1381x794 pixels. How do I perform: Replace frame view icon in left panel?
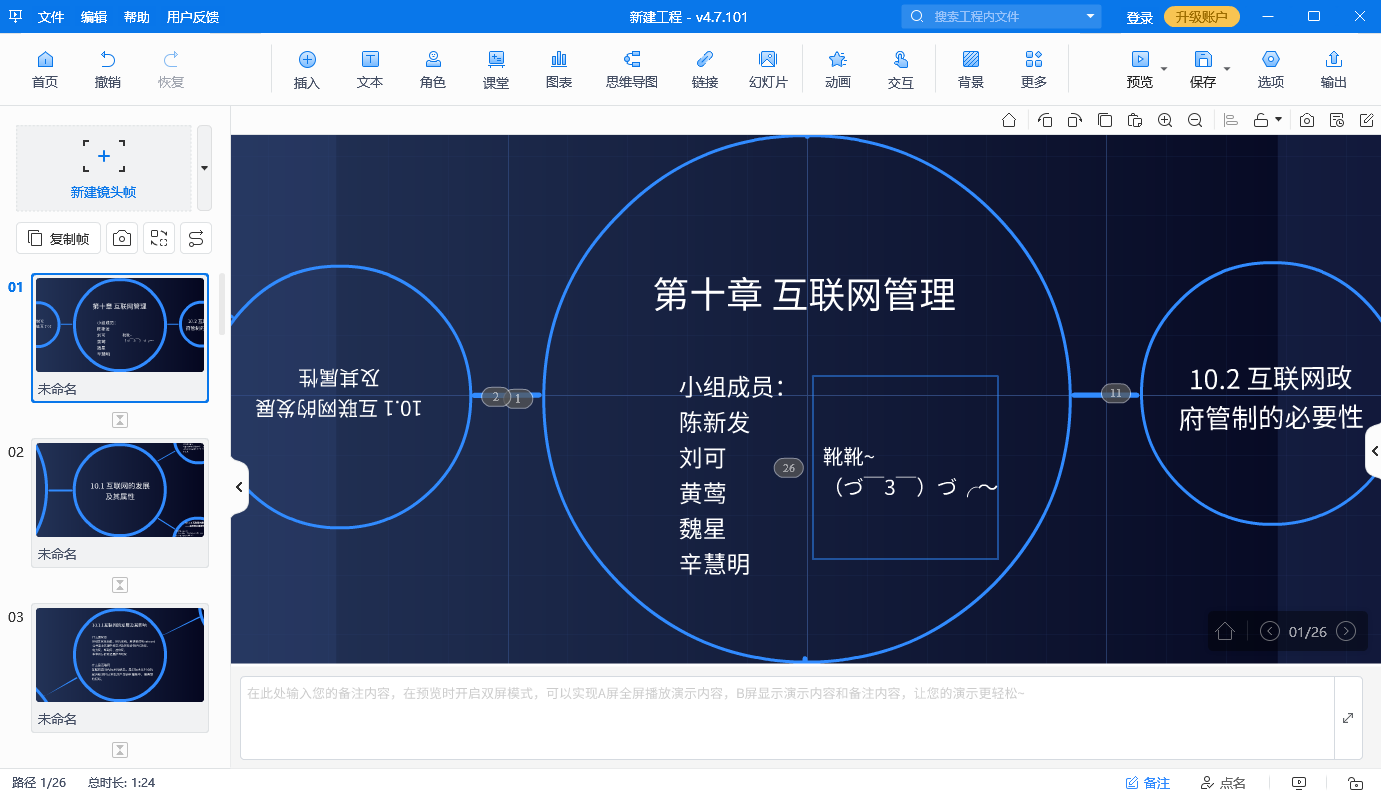(159, 238)
